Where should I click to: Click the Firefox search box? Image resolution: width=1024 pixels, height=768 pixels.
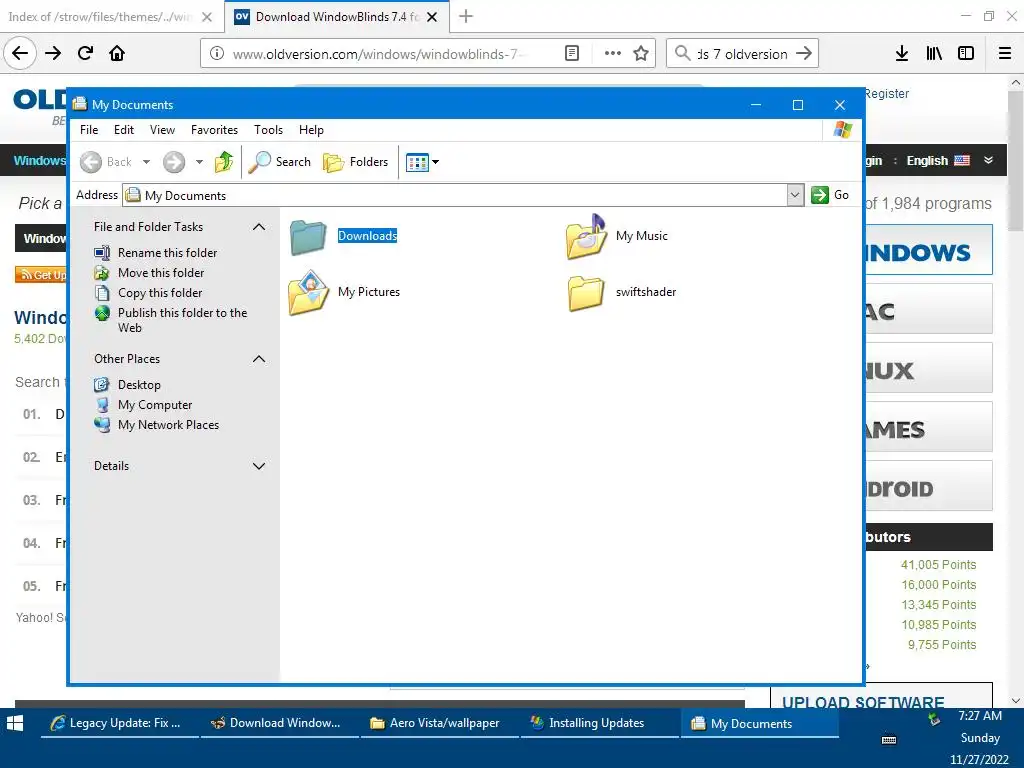743,54
